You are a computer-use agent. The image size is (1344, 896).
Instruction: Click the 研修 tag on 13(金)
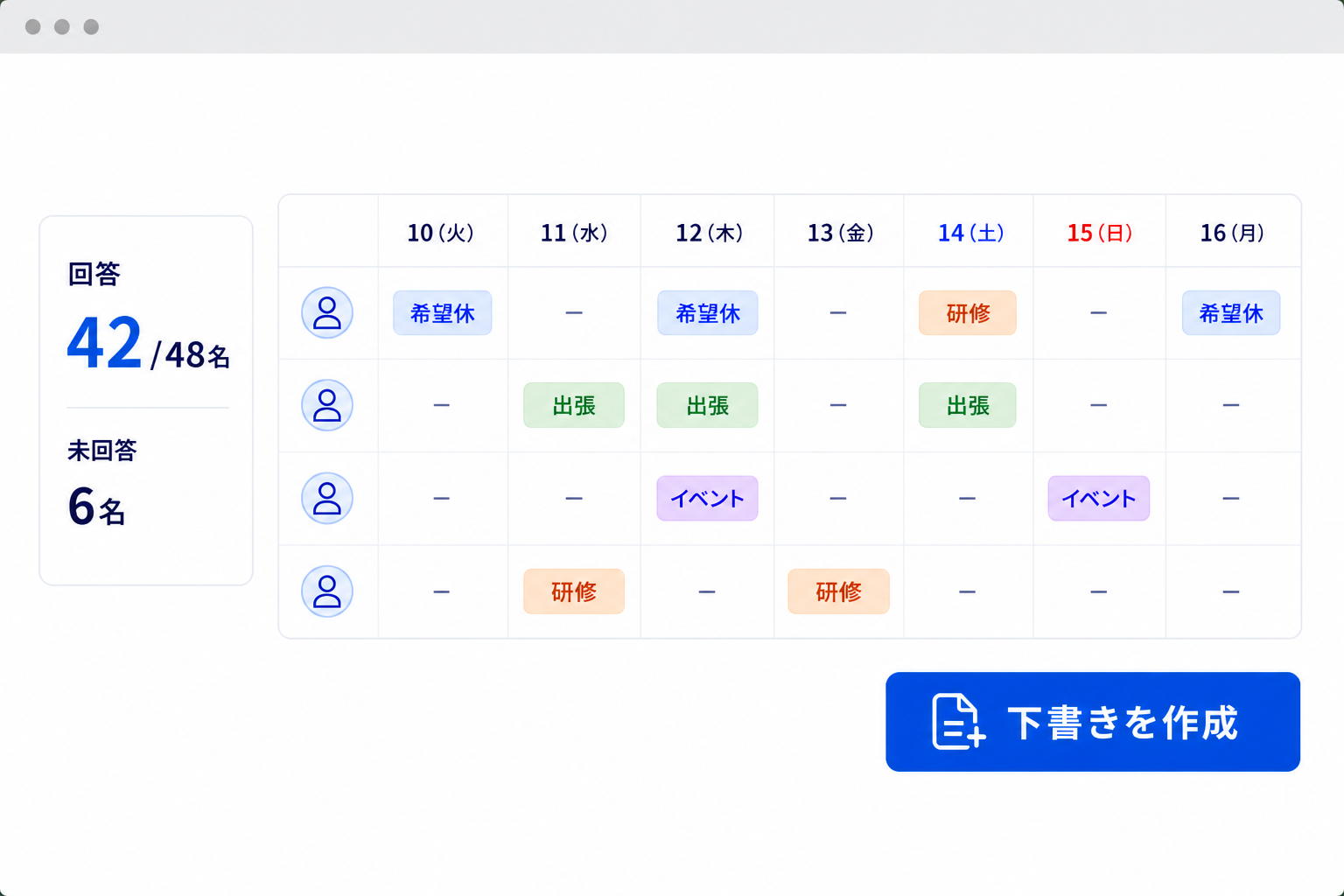click(838, 591)
